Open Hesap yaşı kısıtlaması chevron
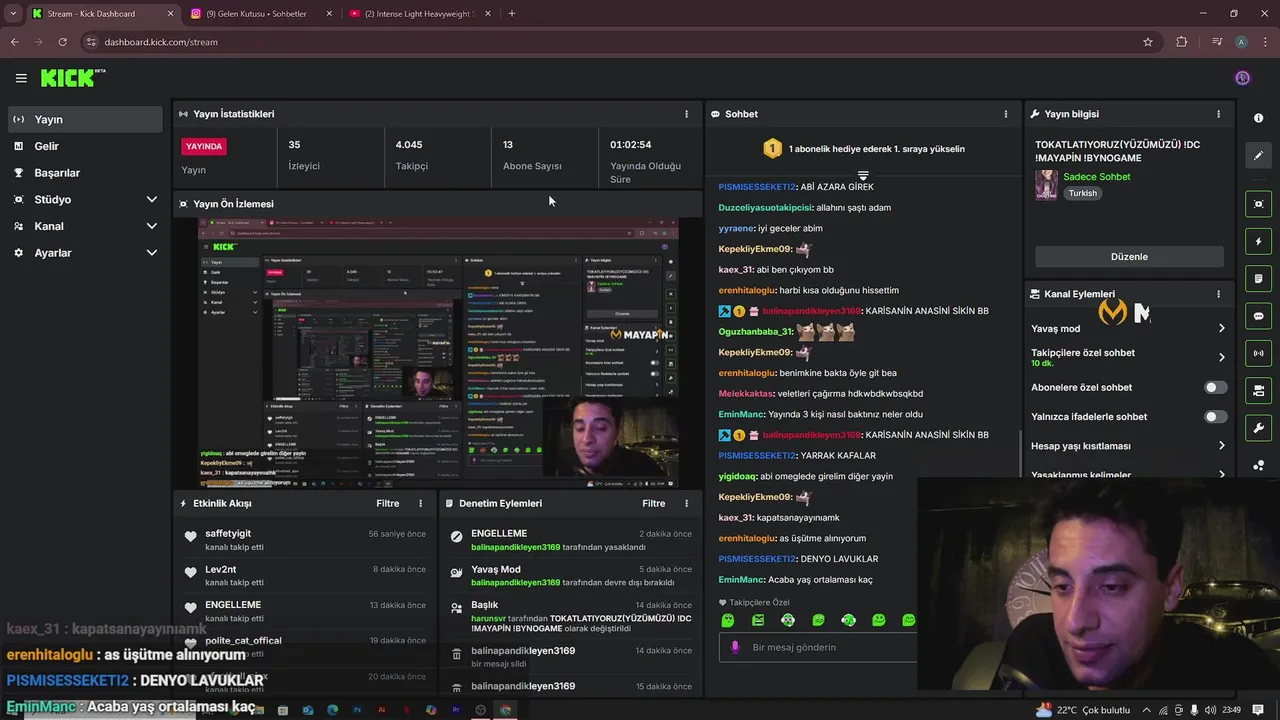1280x720 pixels. pos(1221,446)
